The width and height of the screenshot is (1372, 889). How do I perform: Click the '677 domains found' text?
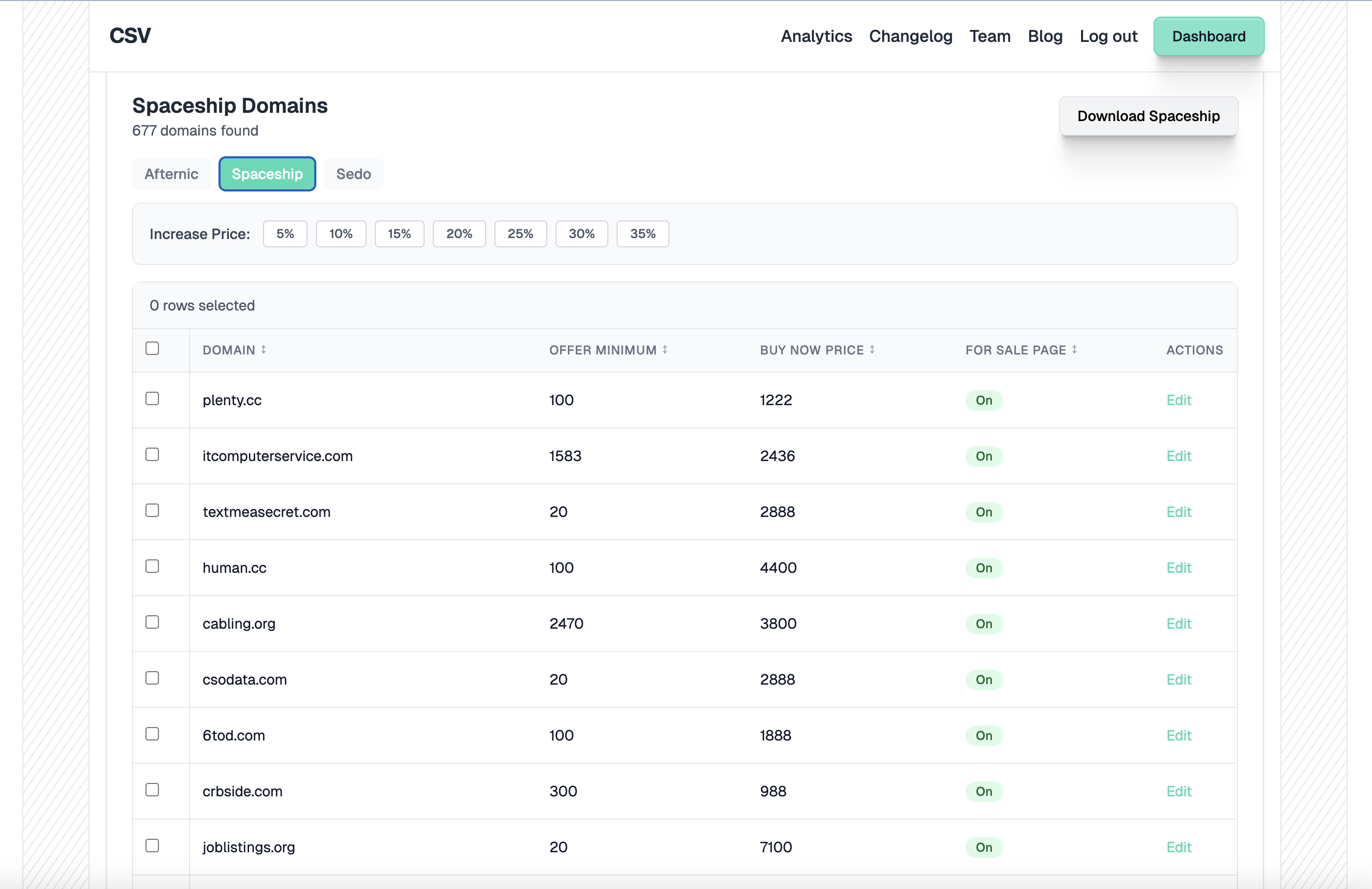point(195,131)
